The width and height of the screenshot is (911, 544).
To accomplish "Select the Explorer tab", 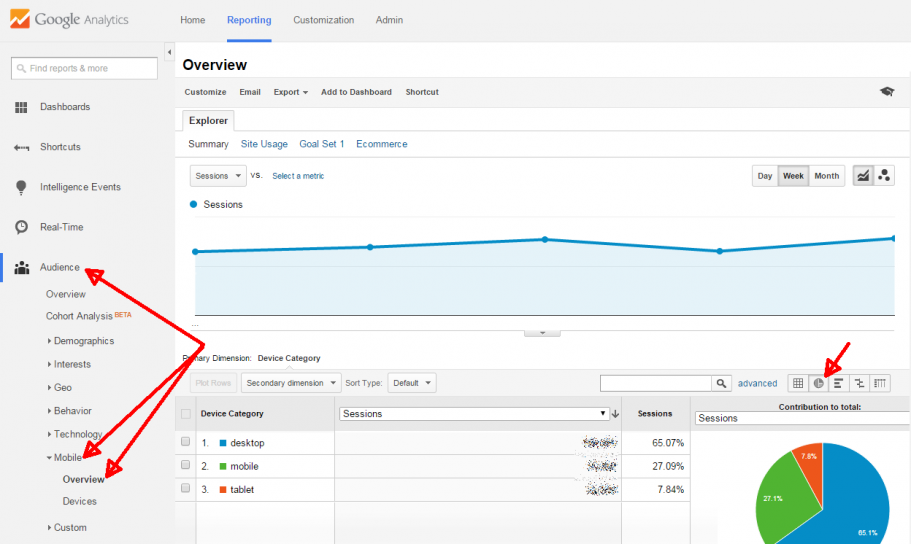I will 208,120.
